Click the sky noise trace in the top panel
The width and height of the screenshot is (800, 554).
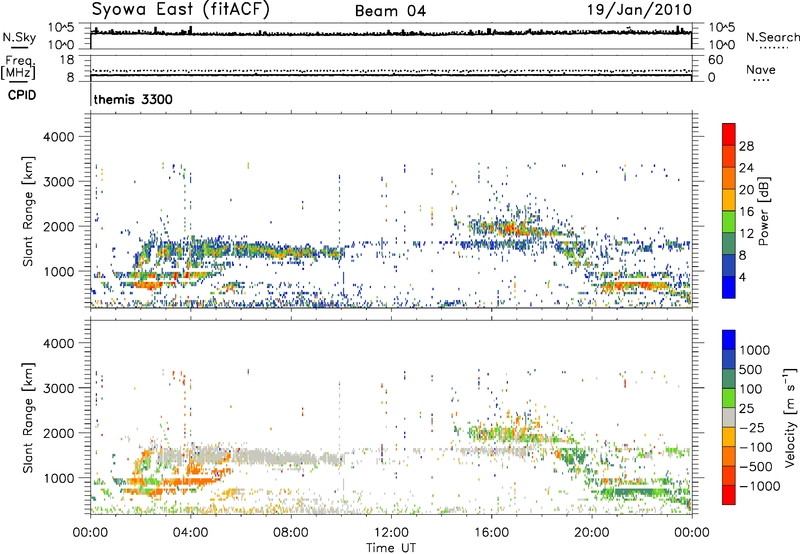pos(391,33)
